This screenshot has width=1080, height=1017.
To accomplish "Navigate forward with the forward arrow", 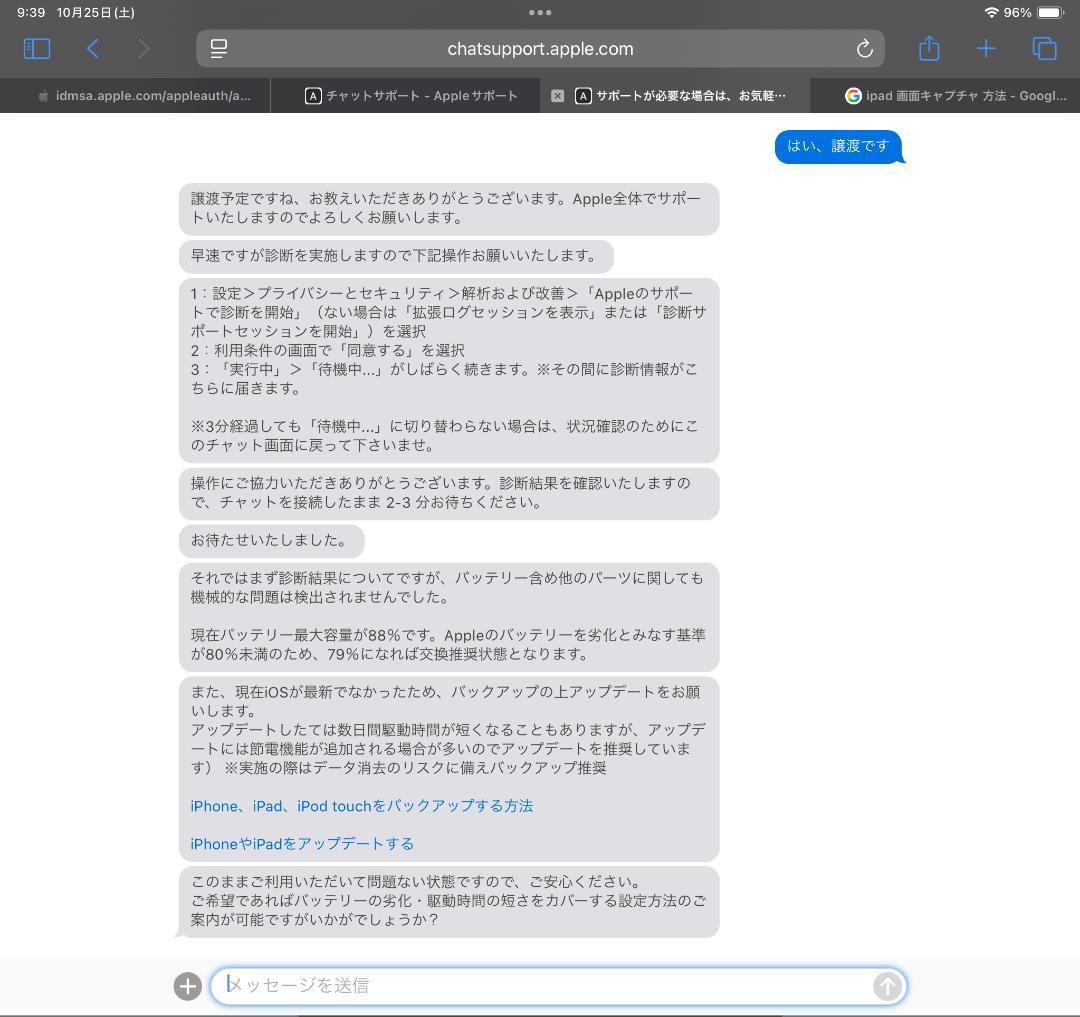I will click(143, 48).
